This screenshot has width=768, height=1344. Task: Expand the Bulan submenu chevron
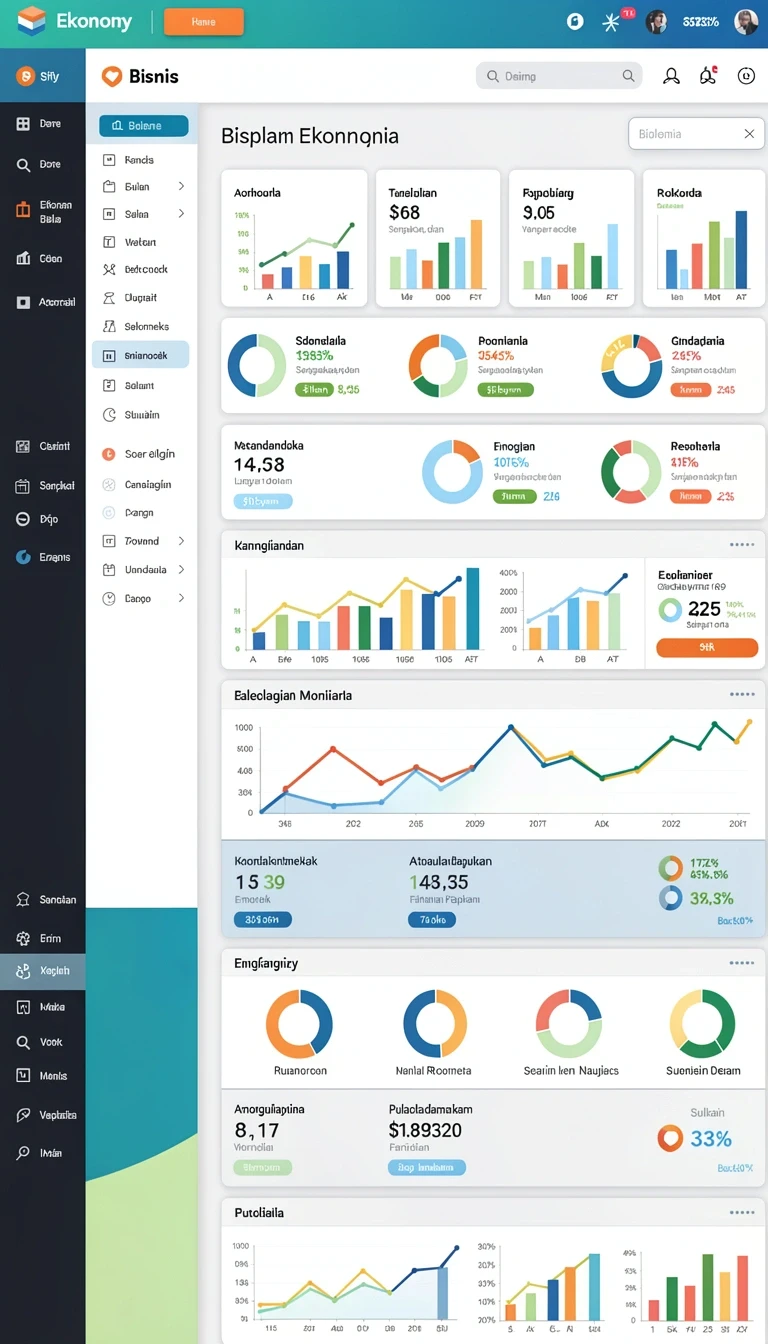(181, 186)
